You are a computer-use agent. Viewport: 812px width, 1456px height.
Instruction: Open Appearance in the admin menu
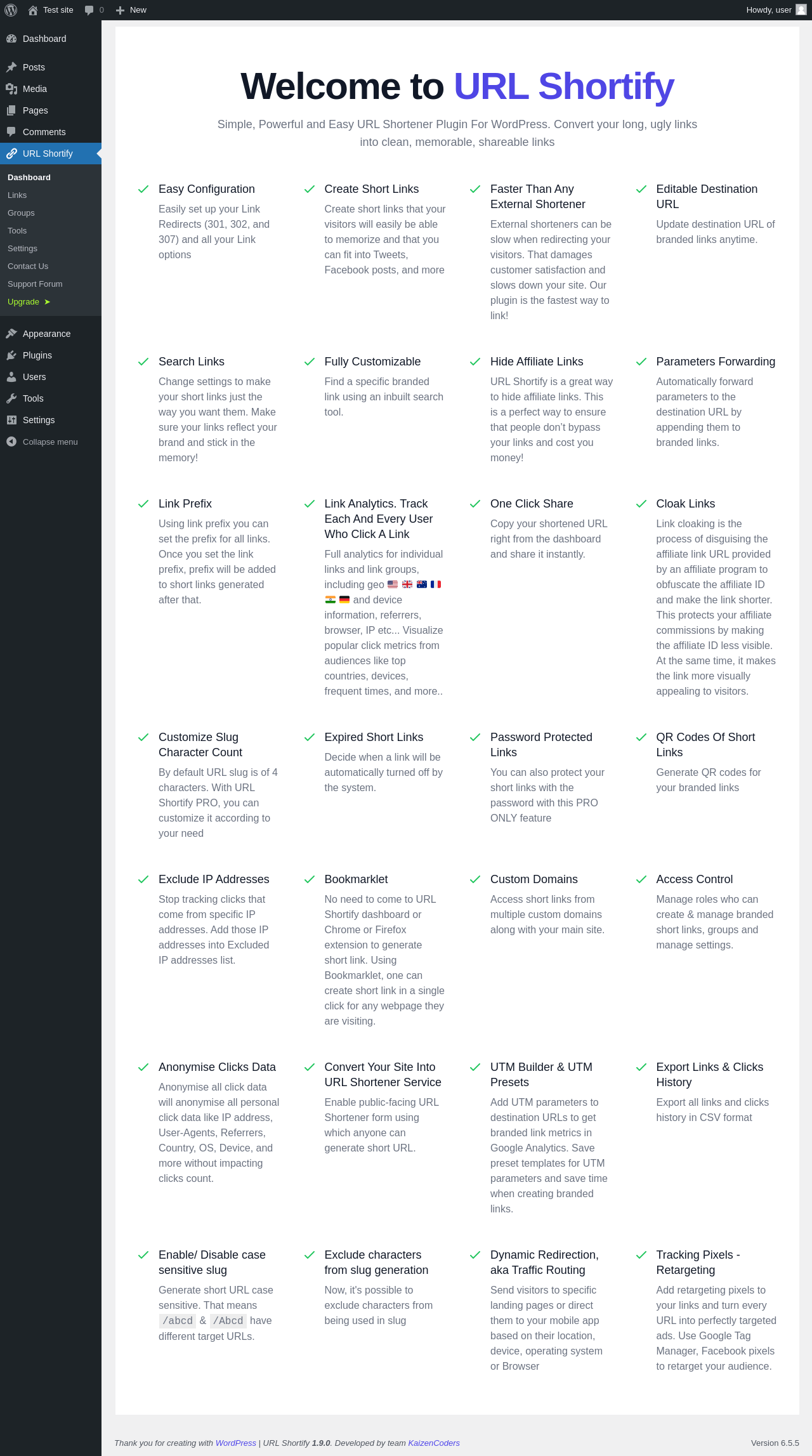click(51, 334)
